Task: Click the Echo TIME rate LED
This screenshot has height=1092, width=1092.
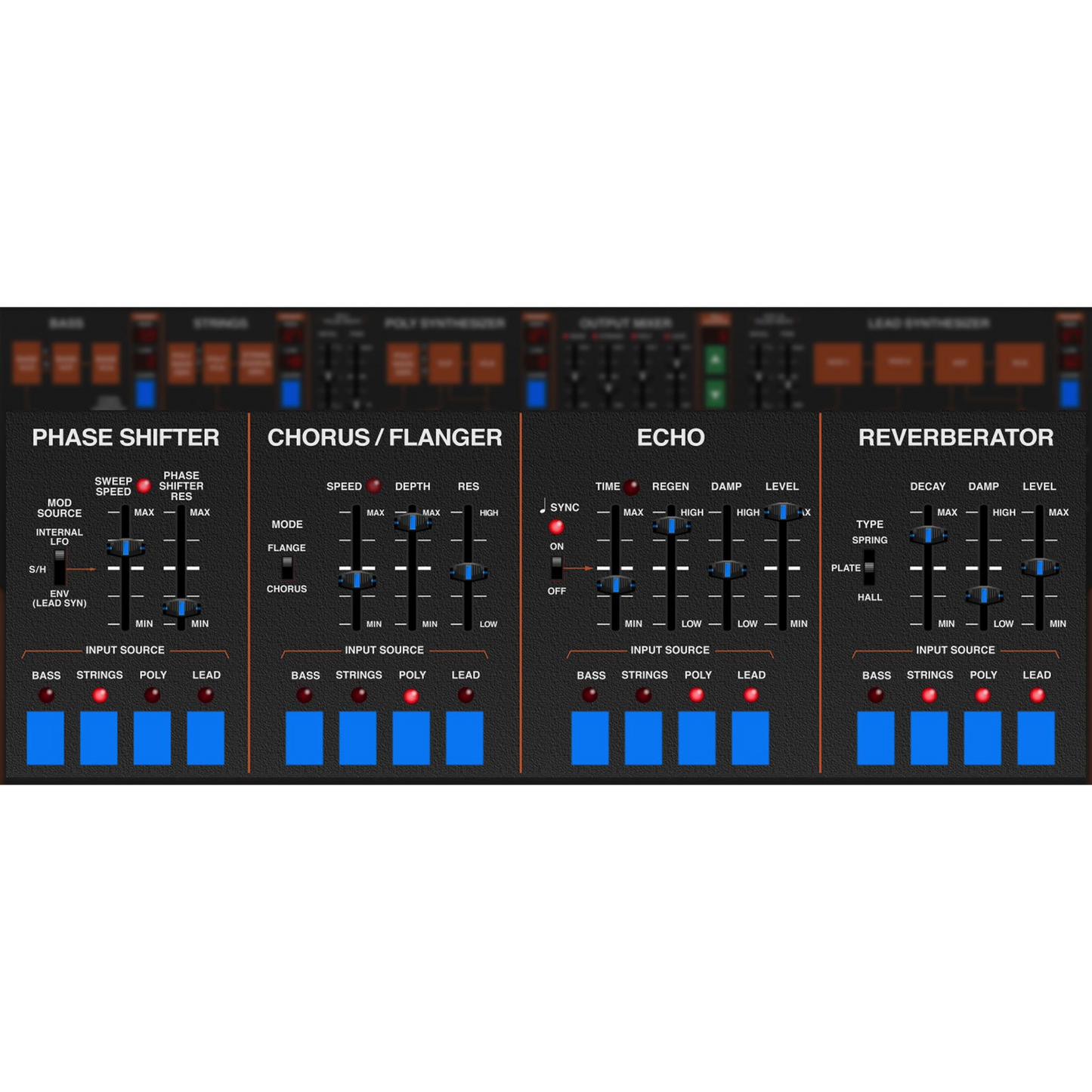Action: coord(632,487)
